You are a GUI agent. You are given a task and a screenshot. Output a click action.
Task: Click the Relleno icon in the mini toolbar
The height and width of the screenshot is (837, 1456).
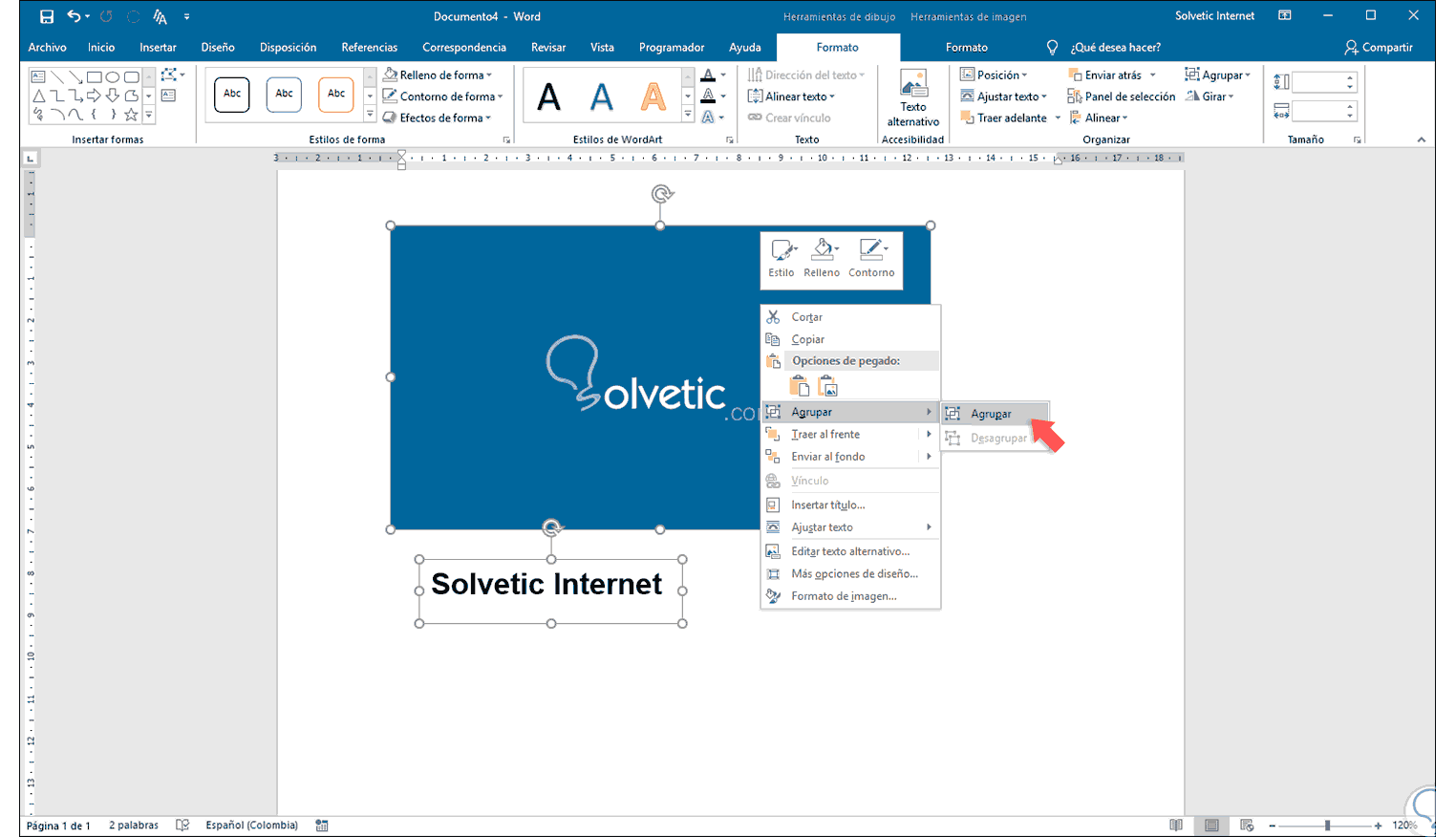(x=822, y=258)
